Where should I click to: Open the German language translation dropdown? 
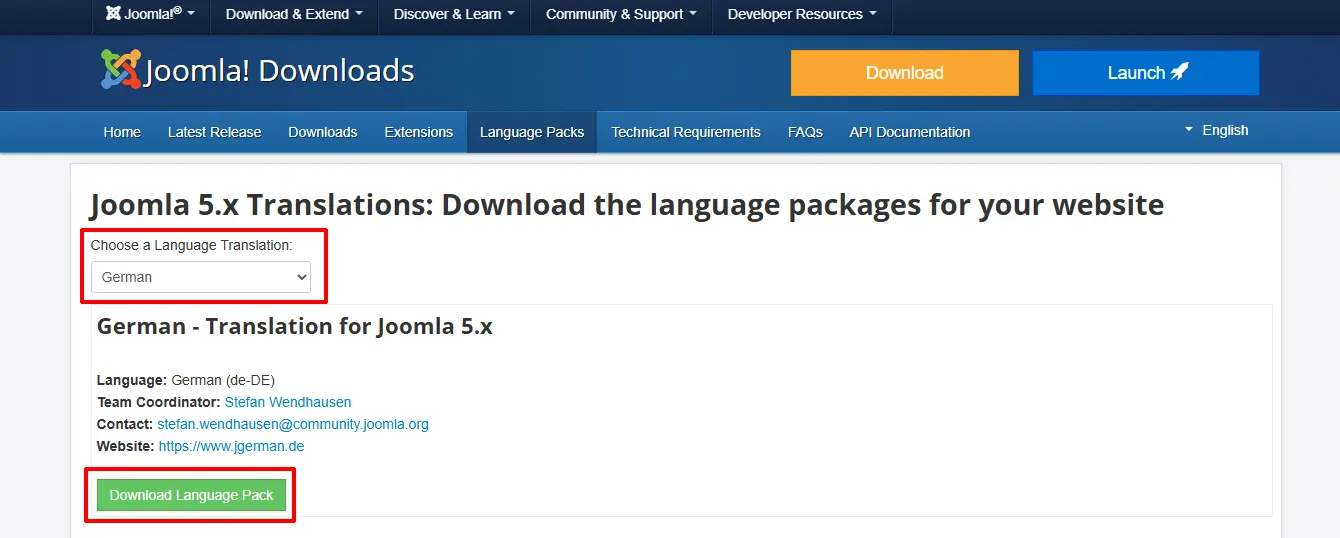[201, 277]
